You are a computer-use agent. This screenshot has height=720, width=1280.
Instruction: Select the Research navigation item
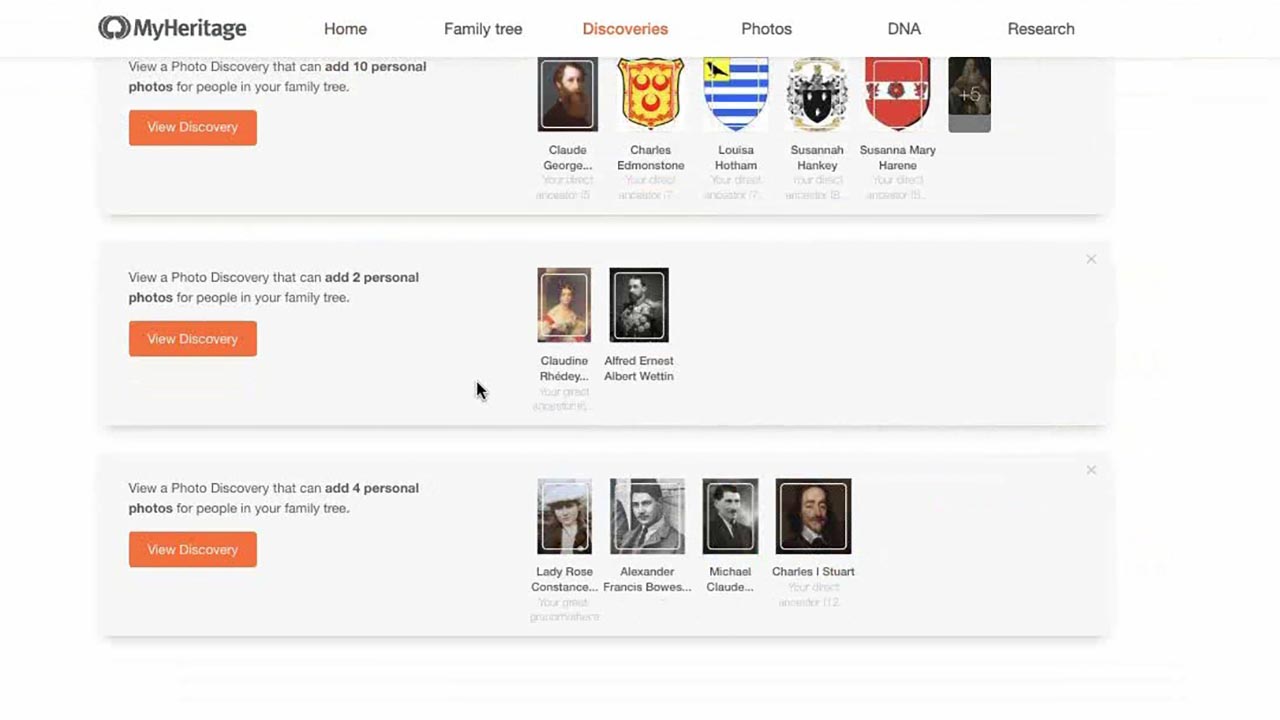[1041, 29]
